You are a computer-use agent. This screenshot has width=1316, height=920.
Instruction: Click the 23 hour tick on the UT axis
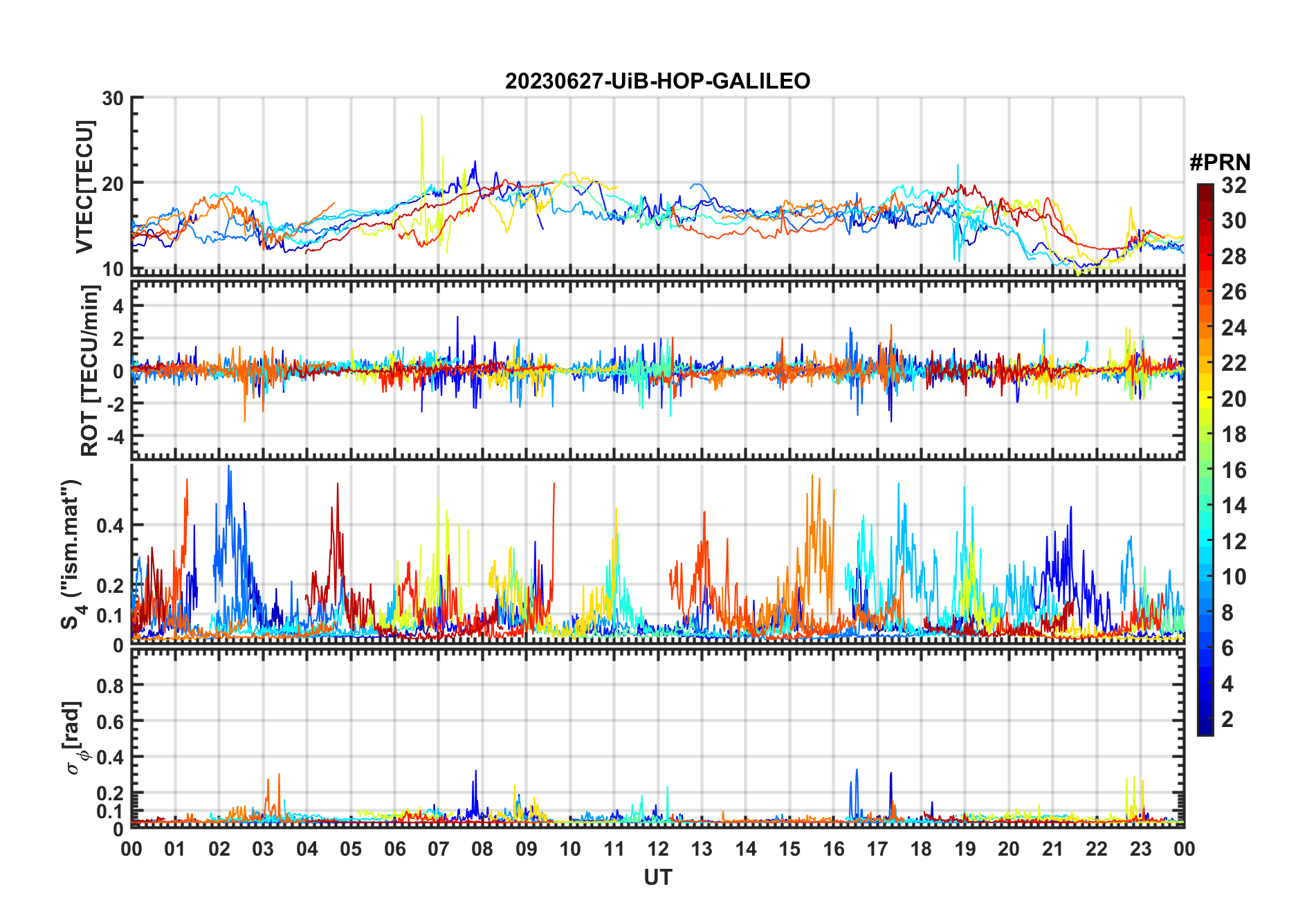pyautogui.click(x=1140, y=849)
